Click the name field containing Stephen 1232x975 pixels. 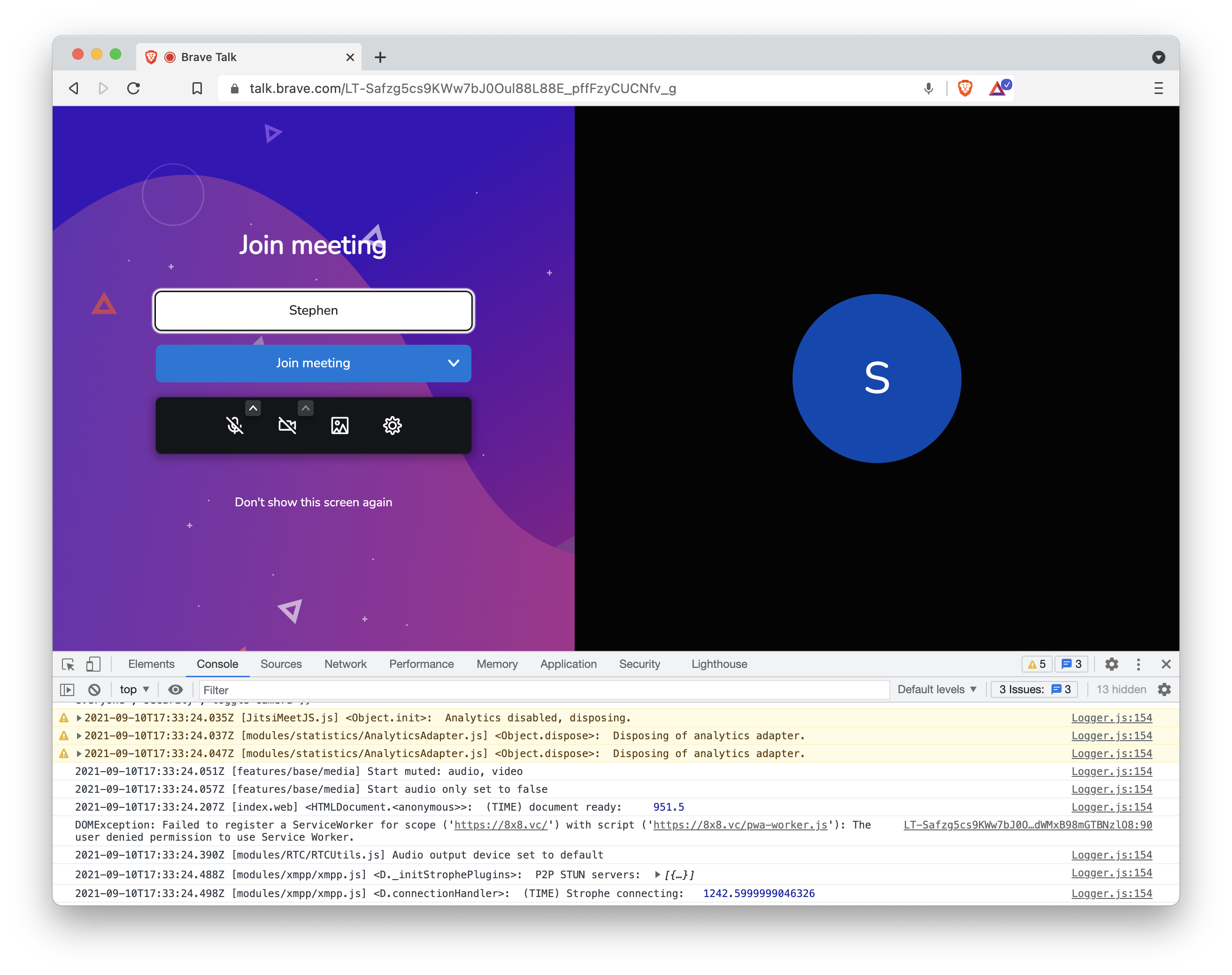click(x=313, y=310)
